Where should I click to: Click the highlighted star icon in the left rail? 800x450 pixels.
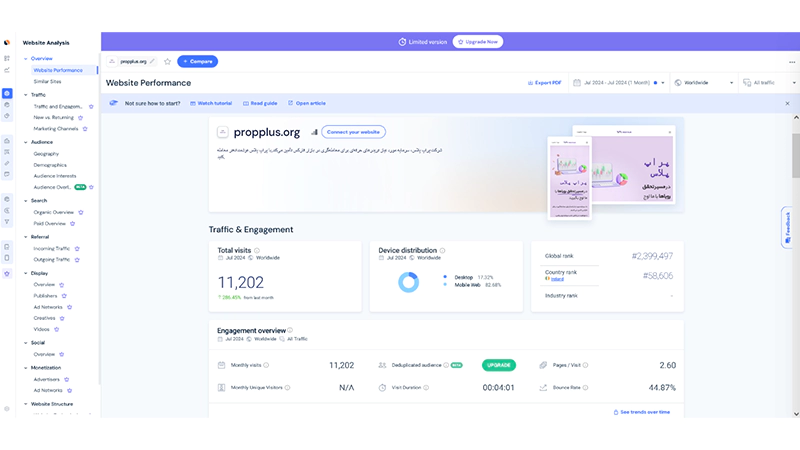pos(7,274)
